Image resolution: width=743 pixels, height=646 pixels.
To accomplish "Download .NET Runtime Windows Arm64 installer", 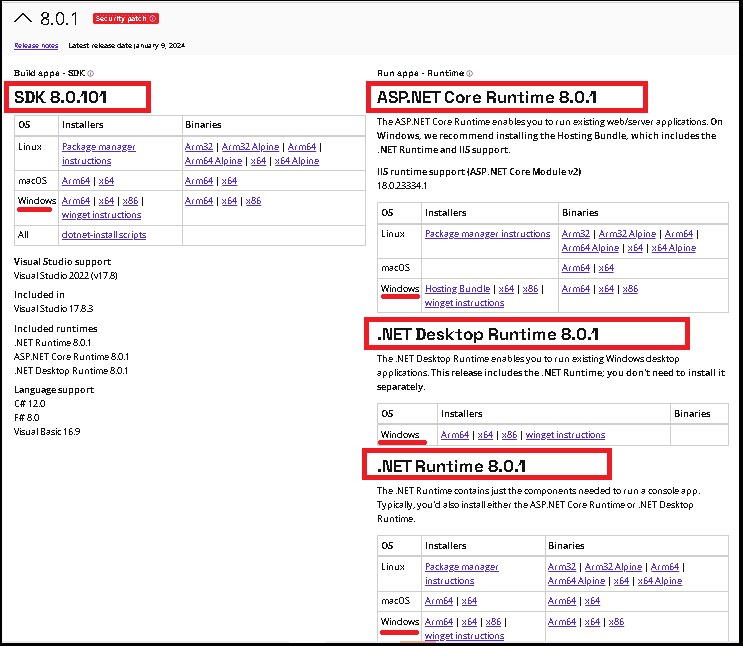I will coord(439,621).
